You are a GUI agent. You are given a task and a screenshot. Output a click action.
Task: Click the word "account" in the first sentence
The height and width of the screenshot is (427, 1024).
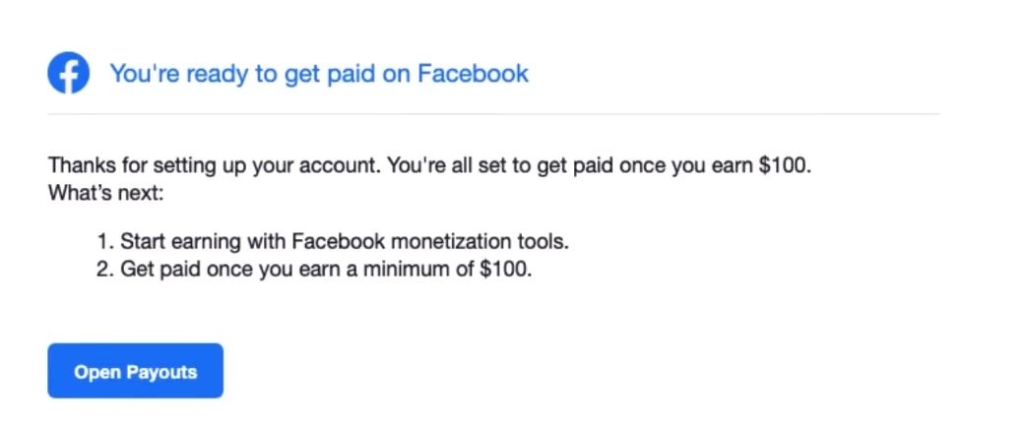(338, 166)
